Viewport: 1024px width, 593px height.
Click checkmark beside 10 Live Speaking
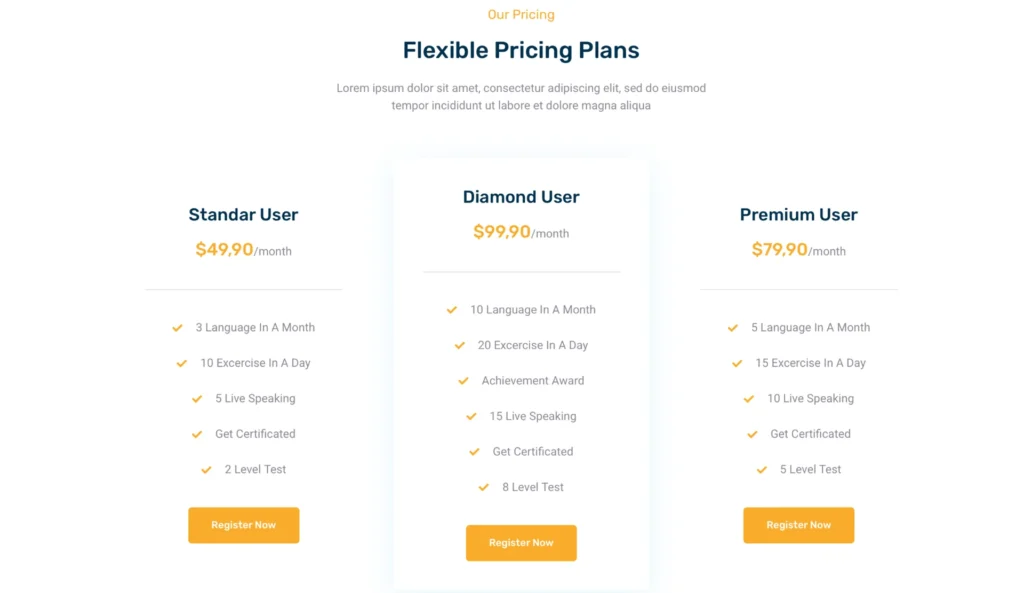pyautogui.click(x=749, y=399)
